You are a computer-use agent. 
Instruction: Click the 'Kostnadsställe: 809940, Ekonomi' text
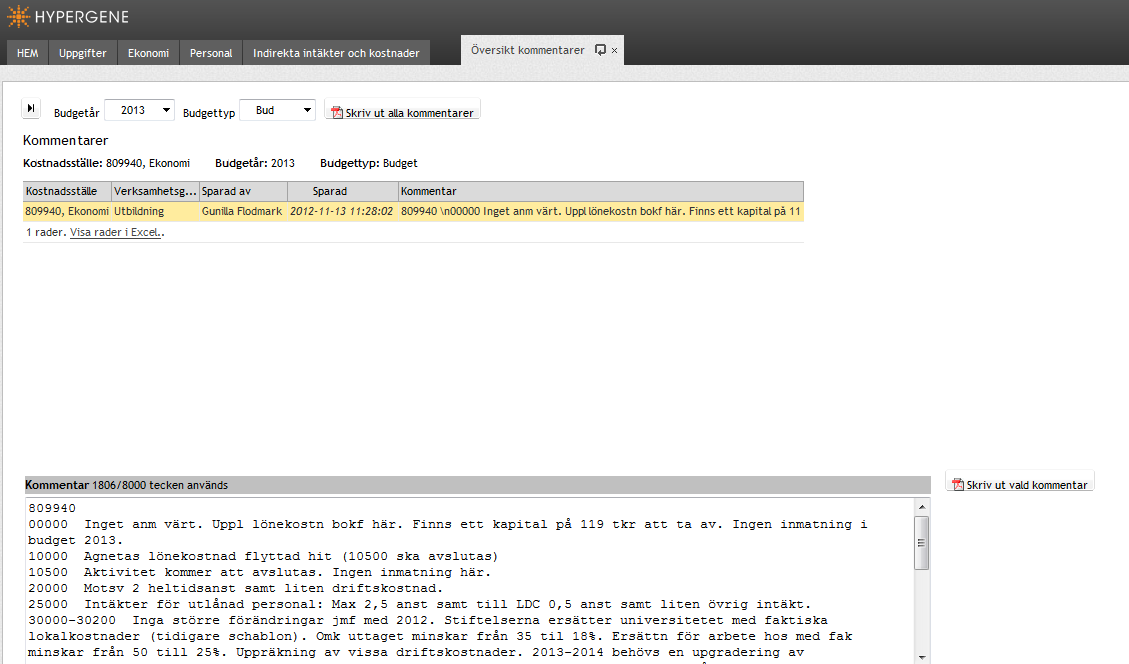tap(107, 163)
